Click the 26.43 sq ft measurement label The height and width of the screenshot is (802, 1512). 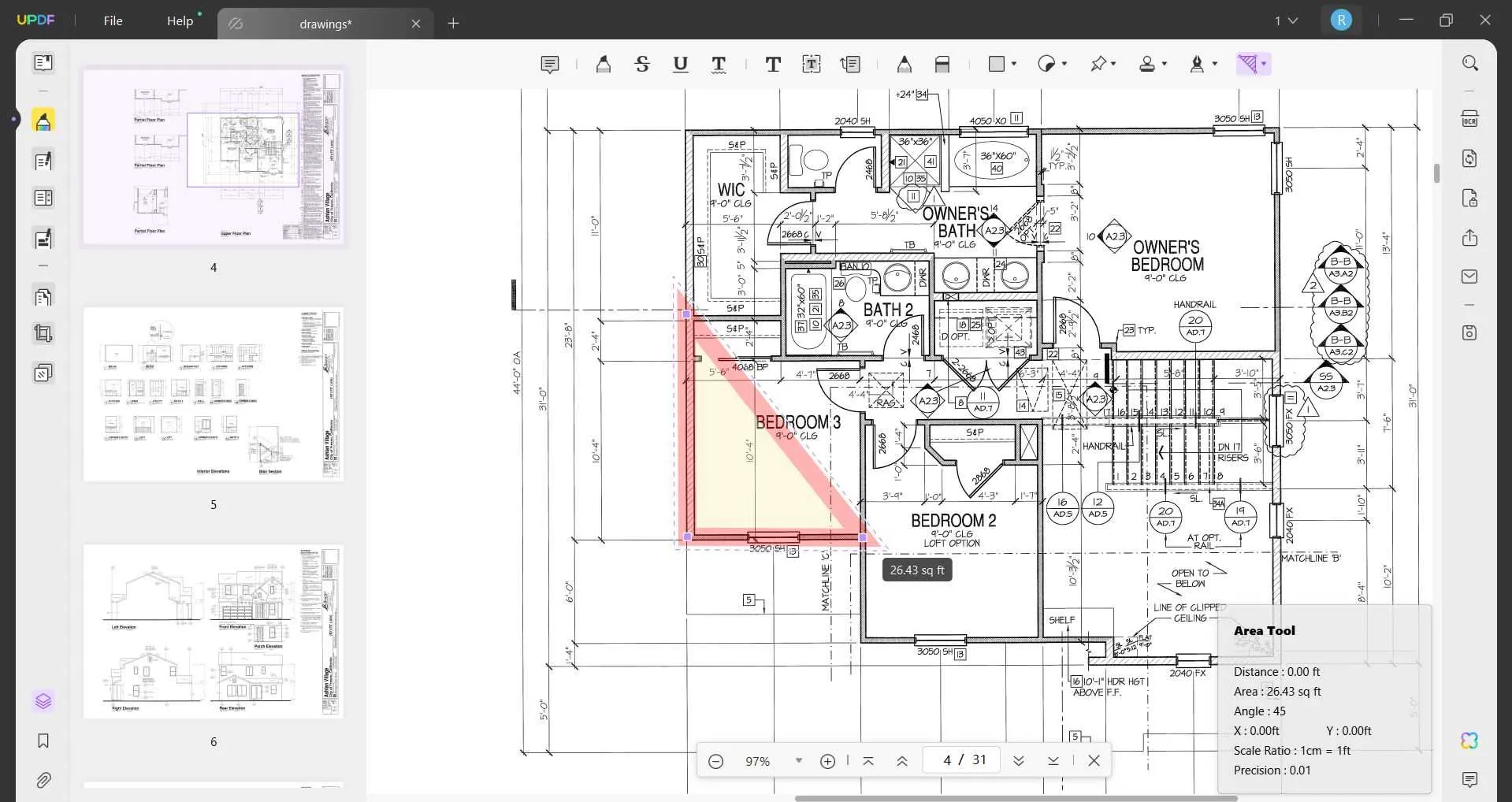click(917, 570)
